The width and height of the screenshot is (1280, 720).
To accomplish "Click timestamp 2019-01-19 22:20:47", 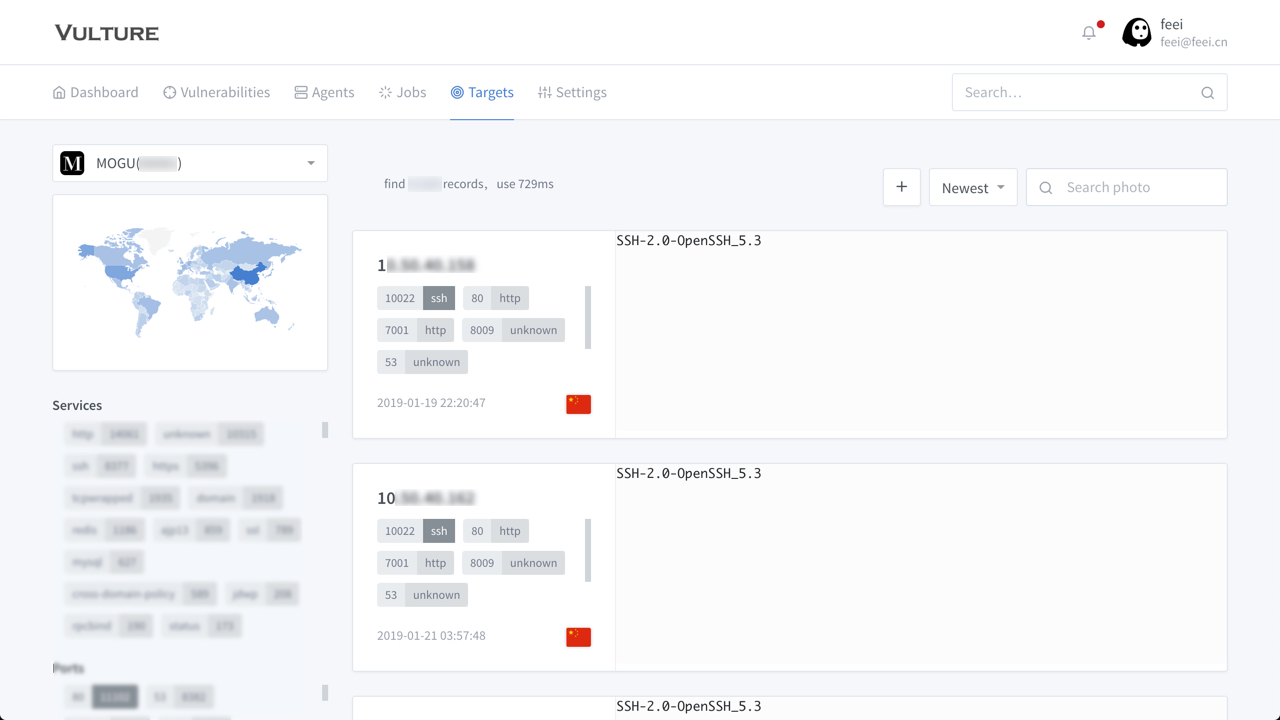I will pos(431,403).
